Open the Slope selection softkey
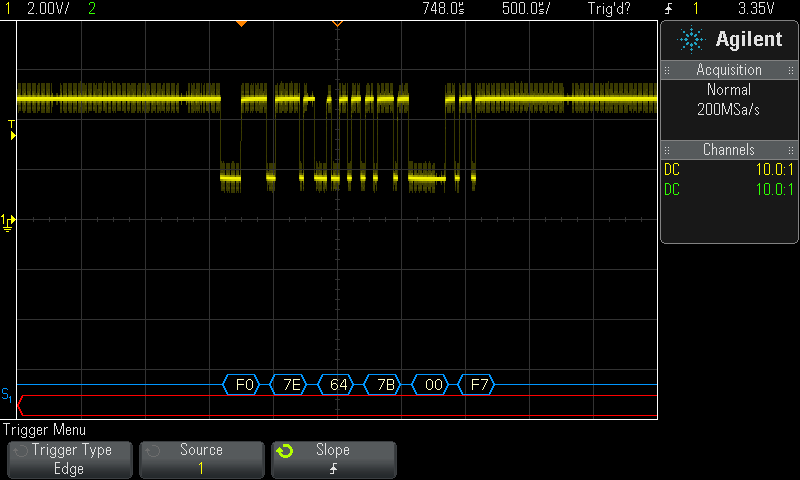Viewport: 800px width, 480px height. coord(333,459)
